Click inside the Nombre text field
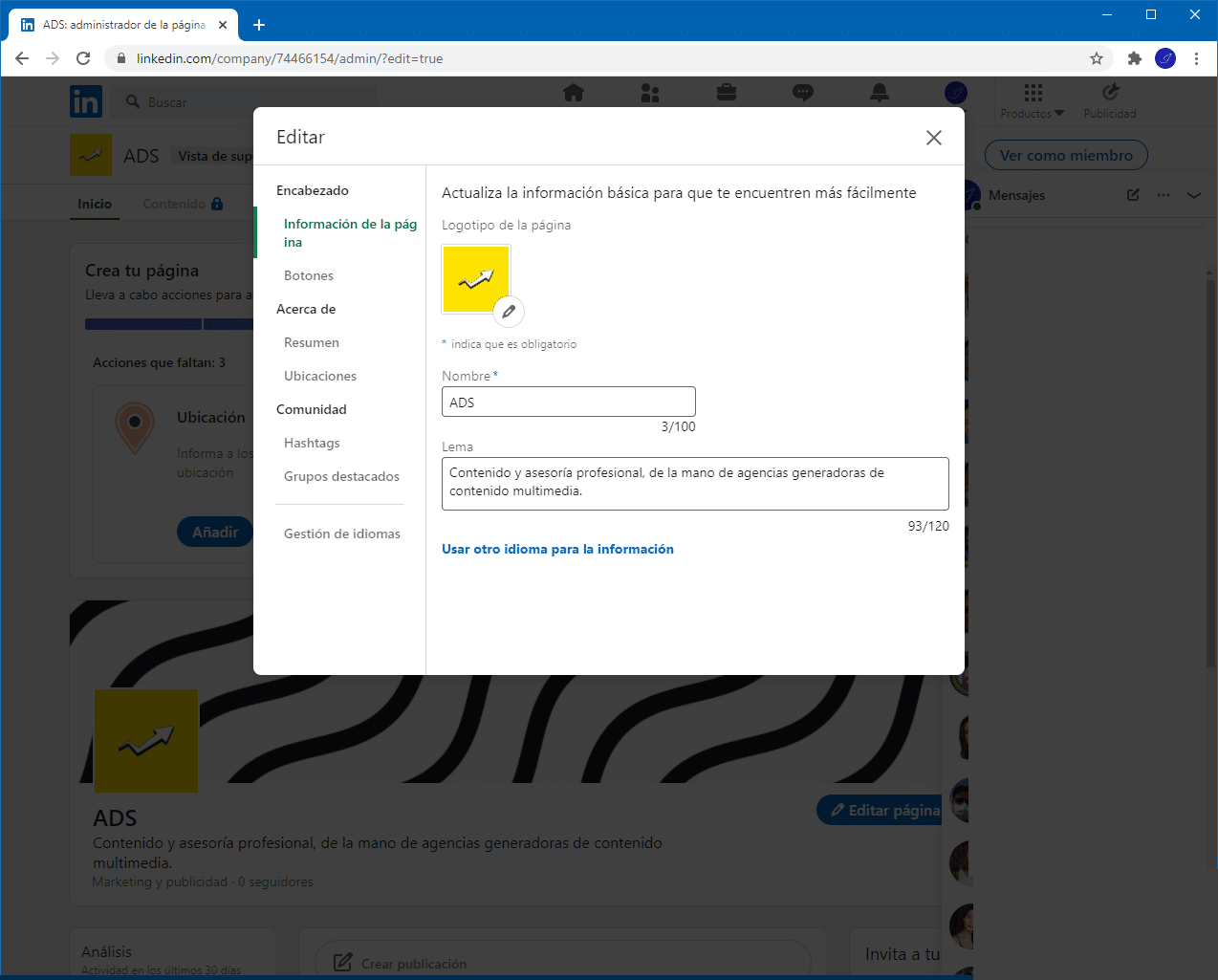The image size is (1218, 980). pyautogui.click(x=569, y=402)
